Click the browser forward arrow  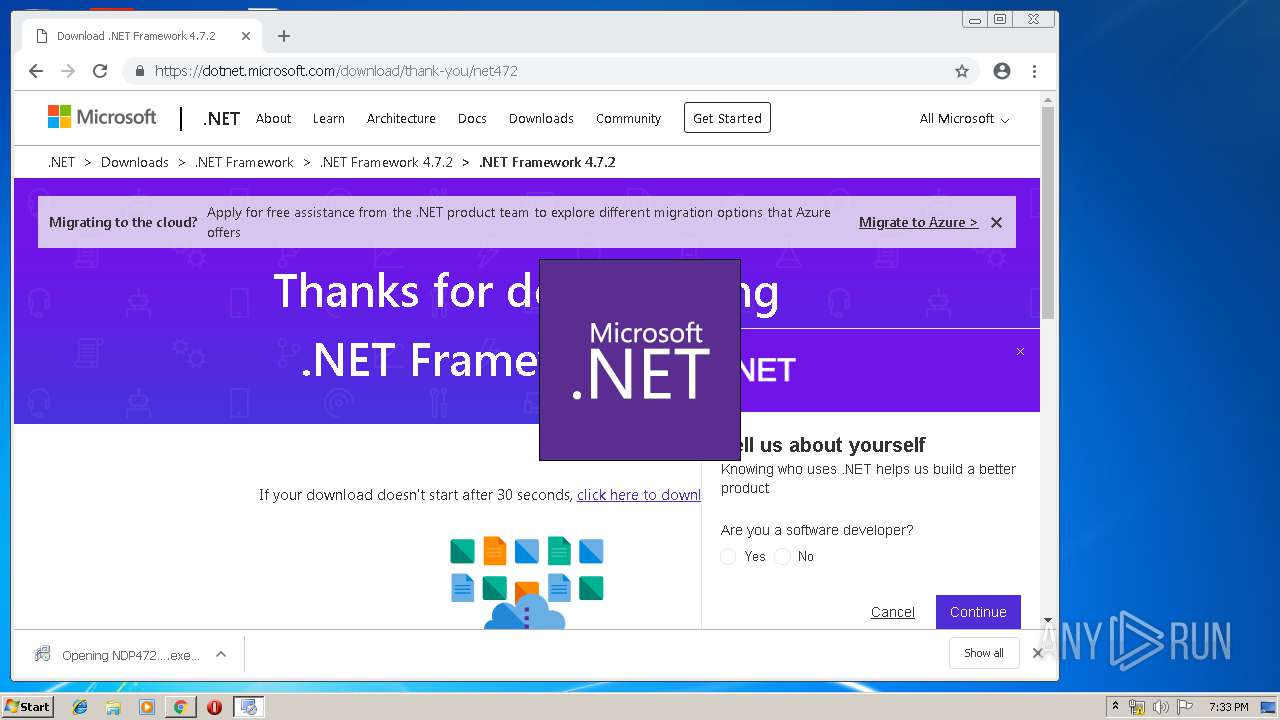68,71
